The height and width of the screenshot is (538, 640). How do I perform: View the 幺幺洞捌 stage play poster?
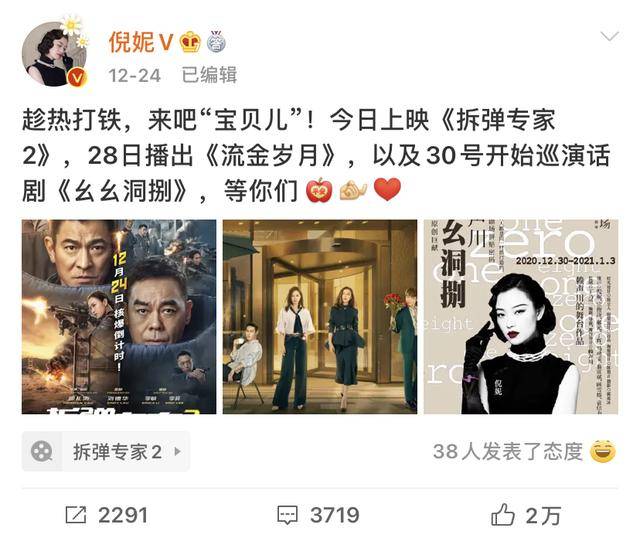[x=521, y=317]
